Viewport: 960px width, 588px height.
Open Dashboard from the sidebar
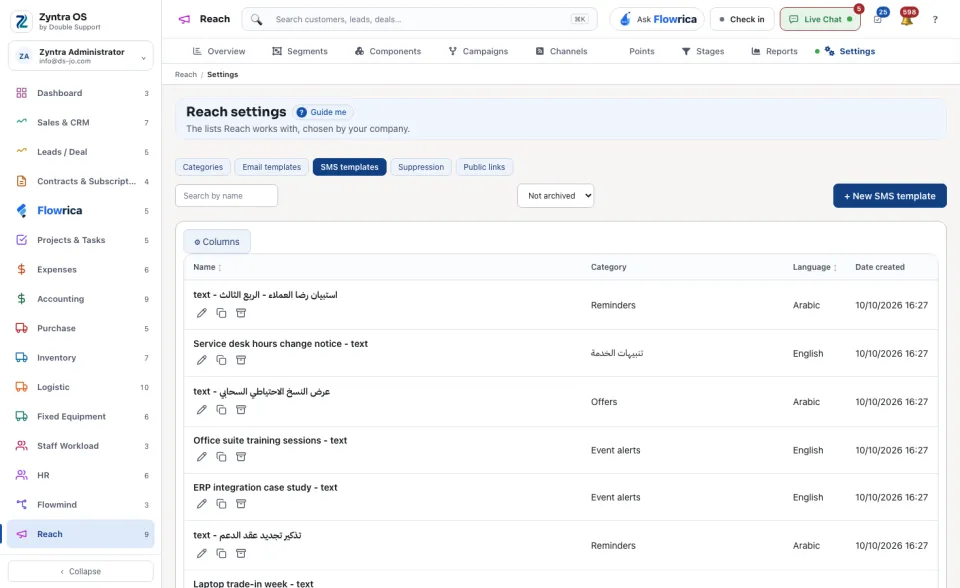point(81,93)
